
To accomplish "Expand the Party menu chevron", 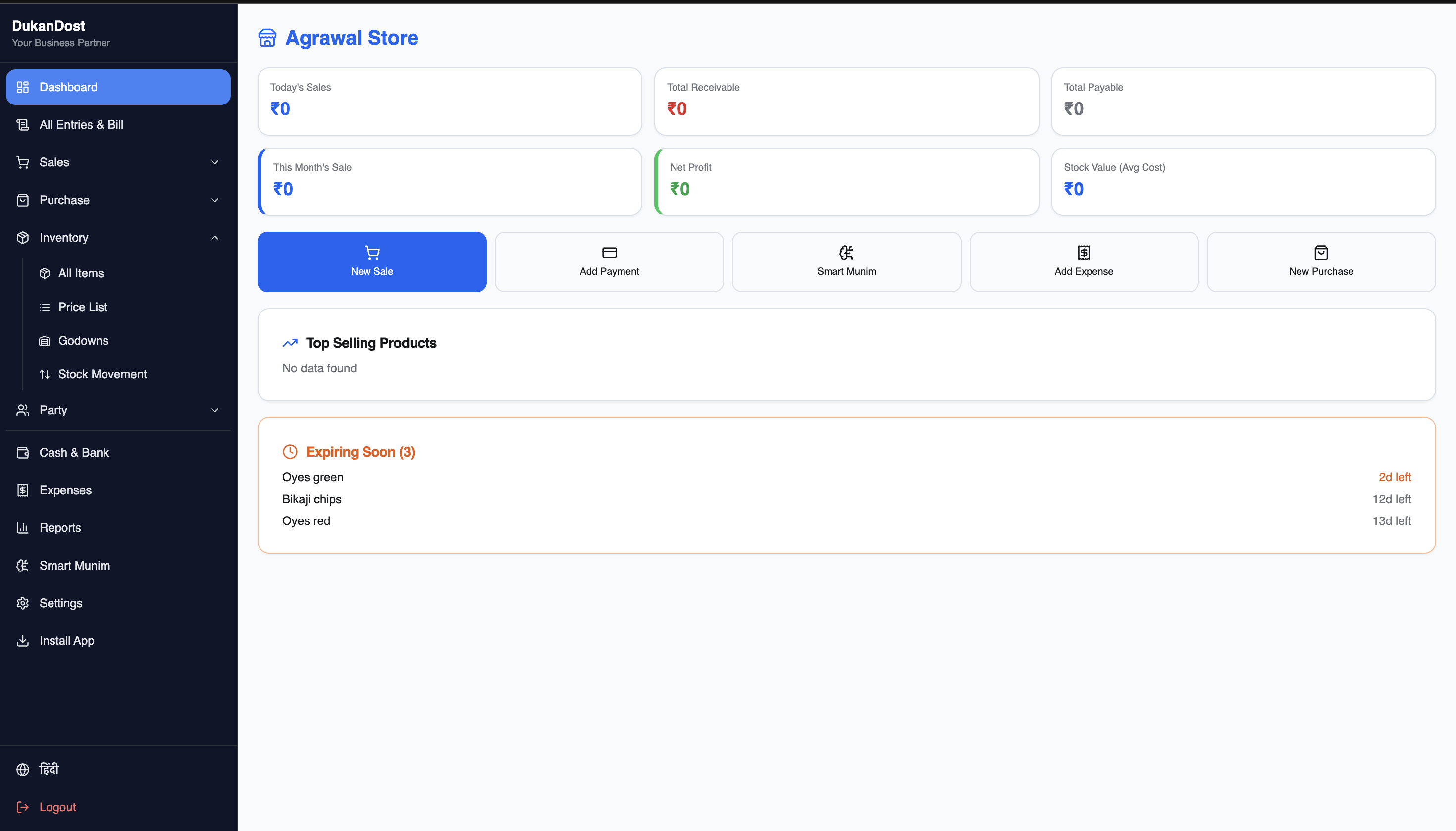I will (215, 411).
